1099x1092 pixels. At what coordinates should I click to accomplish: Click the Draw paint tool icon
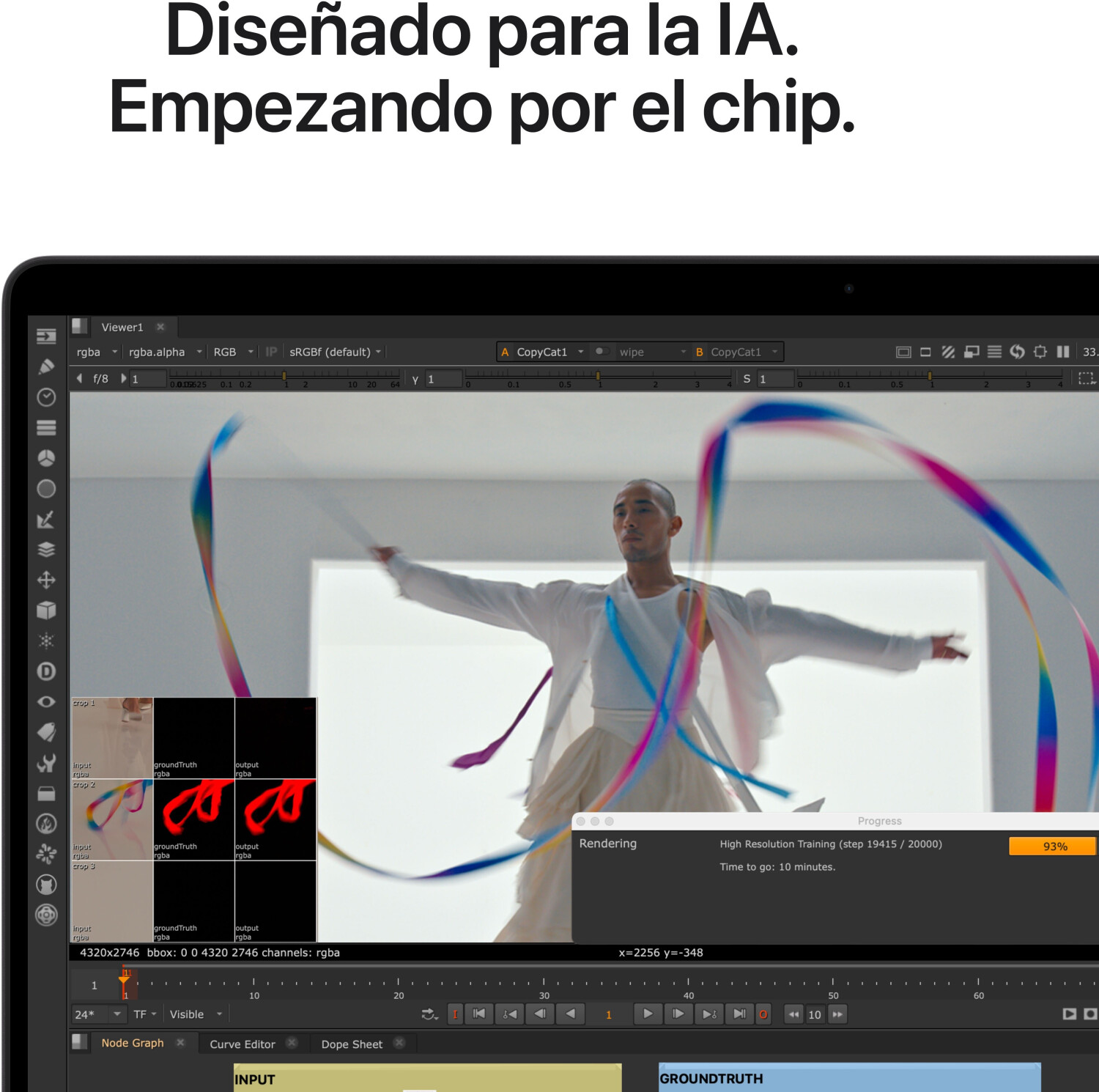(x=46, y=366)
